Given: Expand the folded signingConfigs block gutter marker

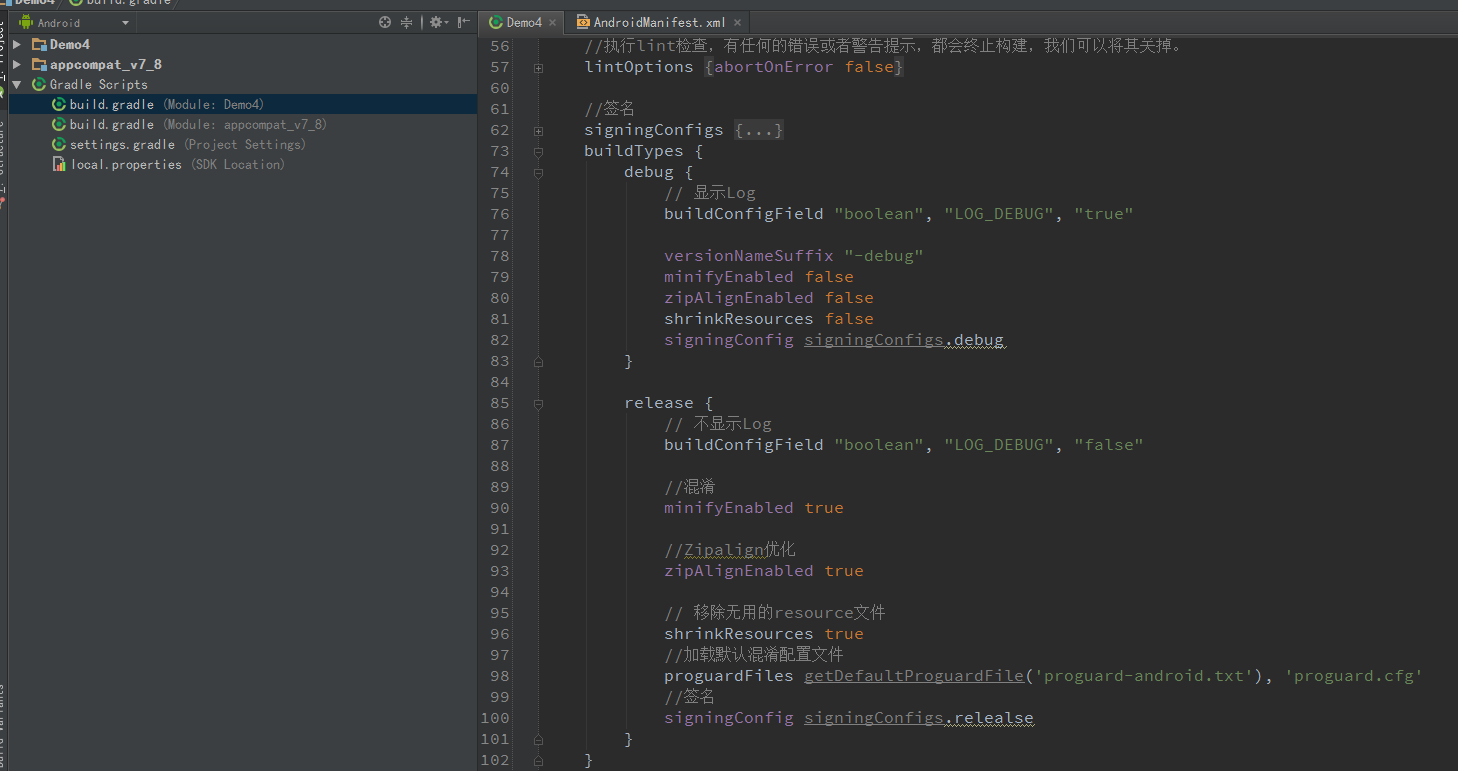Looking at the screenshot, I should 538,130.
